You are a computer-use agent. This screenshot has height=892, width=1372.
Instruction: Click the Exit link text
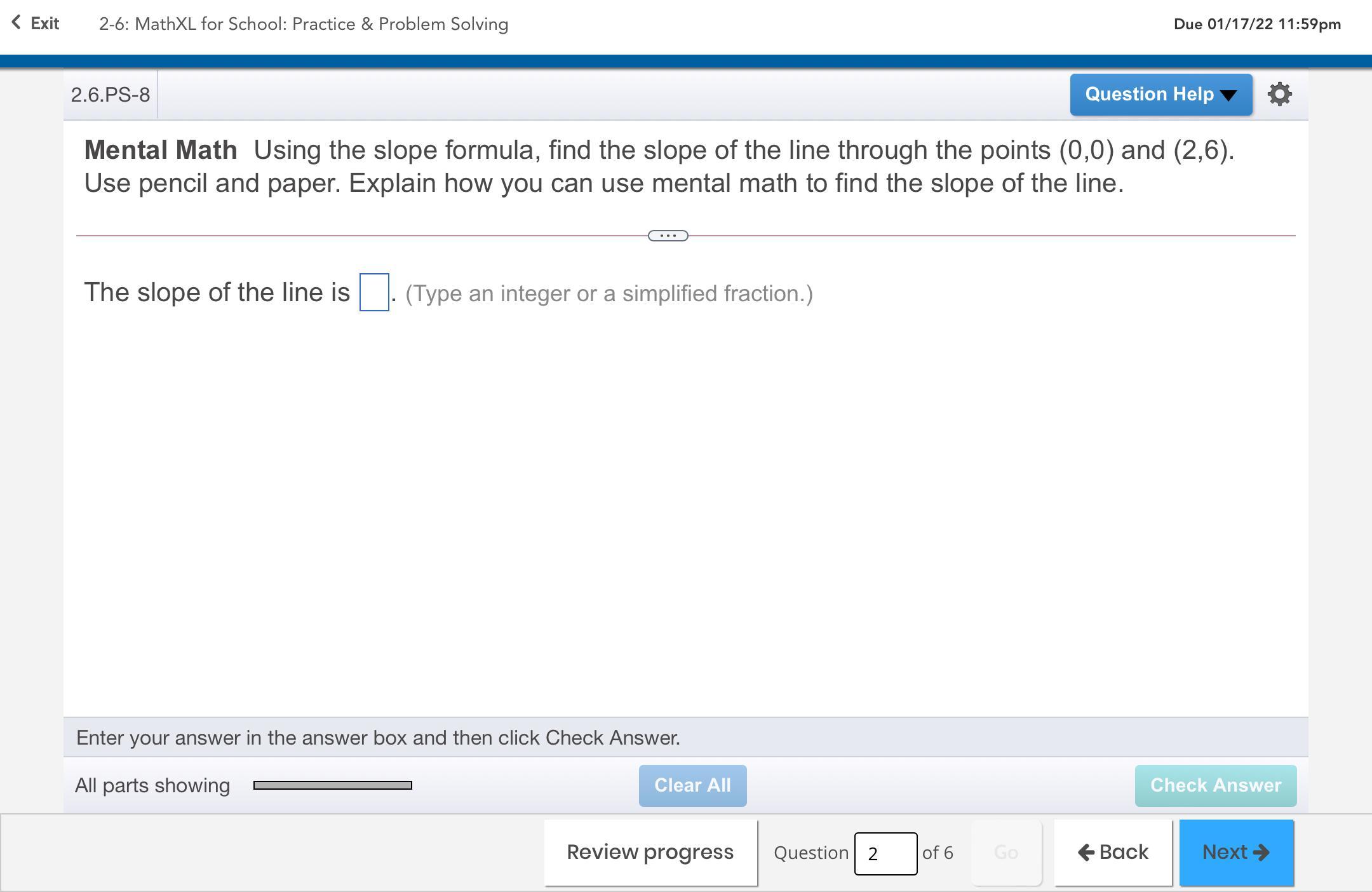45,24
